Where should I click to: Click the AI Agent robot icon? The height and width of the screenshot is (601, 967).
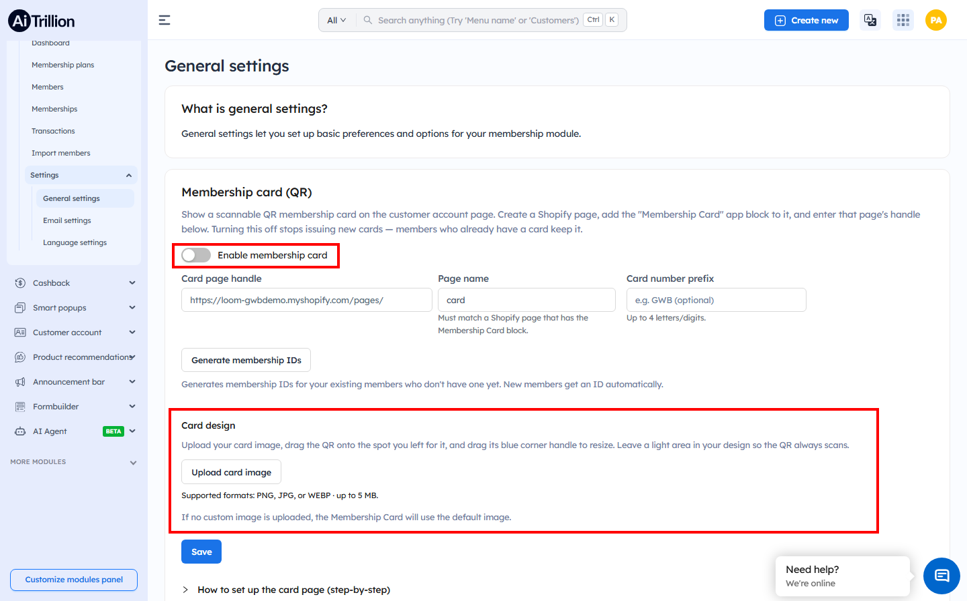(x=20, y=431)
